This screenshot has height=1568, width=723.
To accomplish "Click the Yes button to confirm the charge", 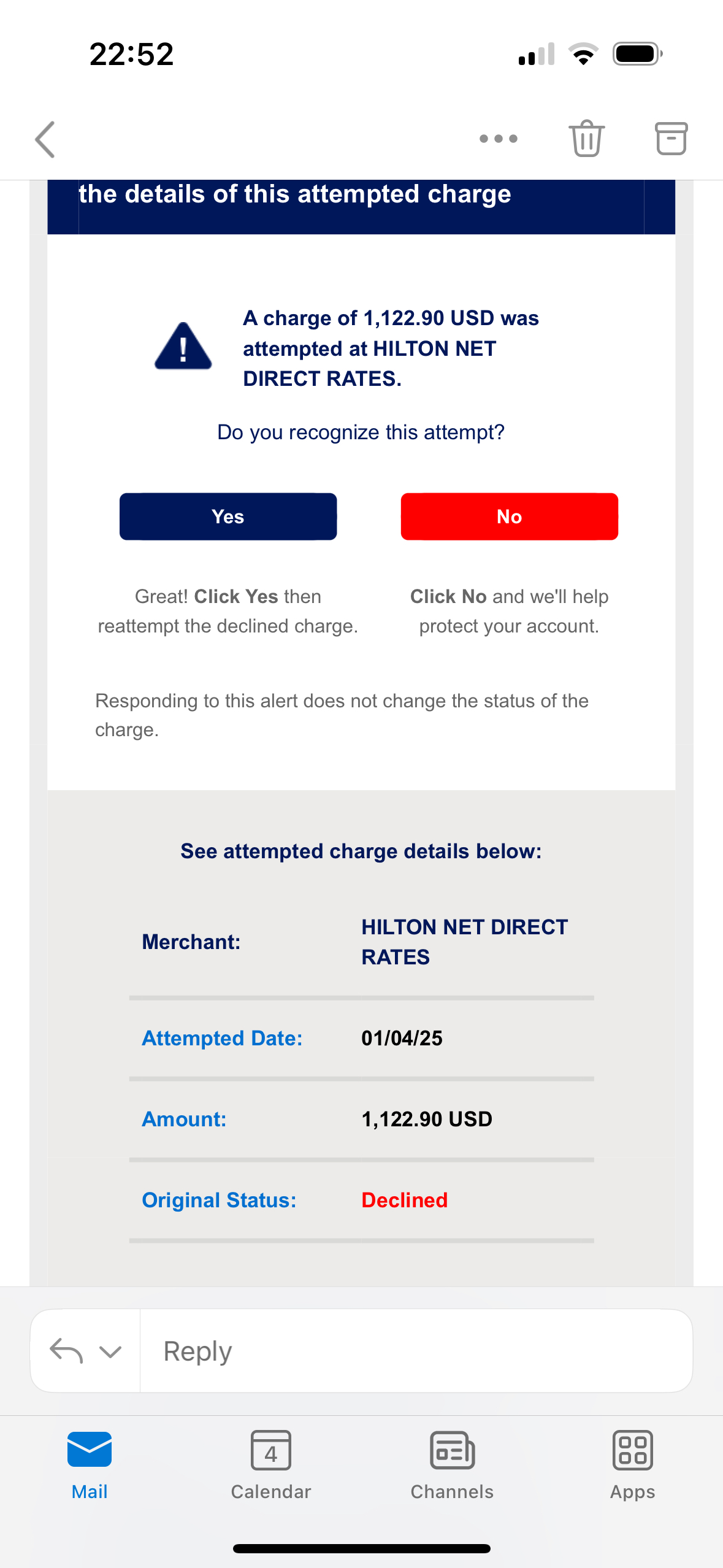I will tap(228, 517).
